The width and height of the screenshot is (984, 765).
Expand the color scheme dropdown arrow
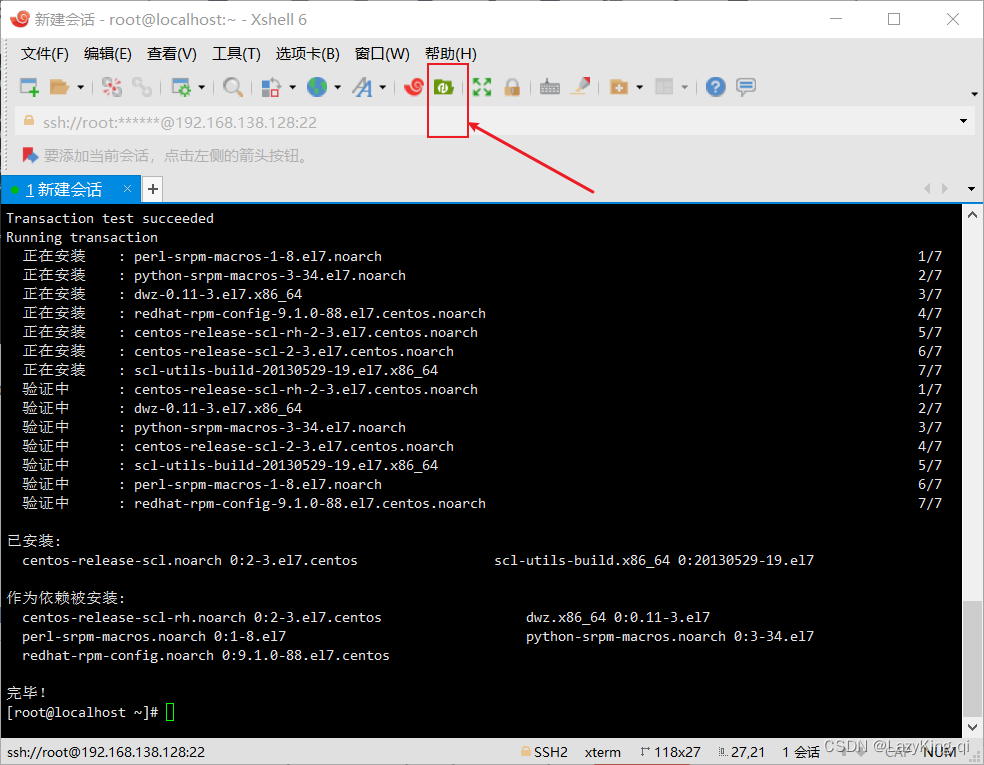tap(292, 87)
